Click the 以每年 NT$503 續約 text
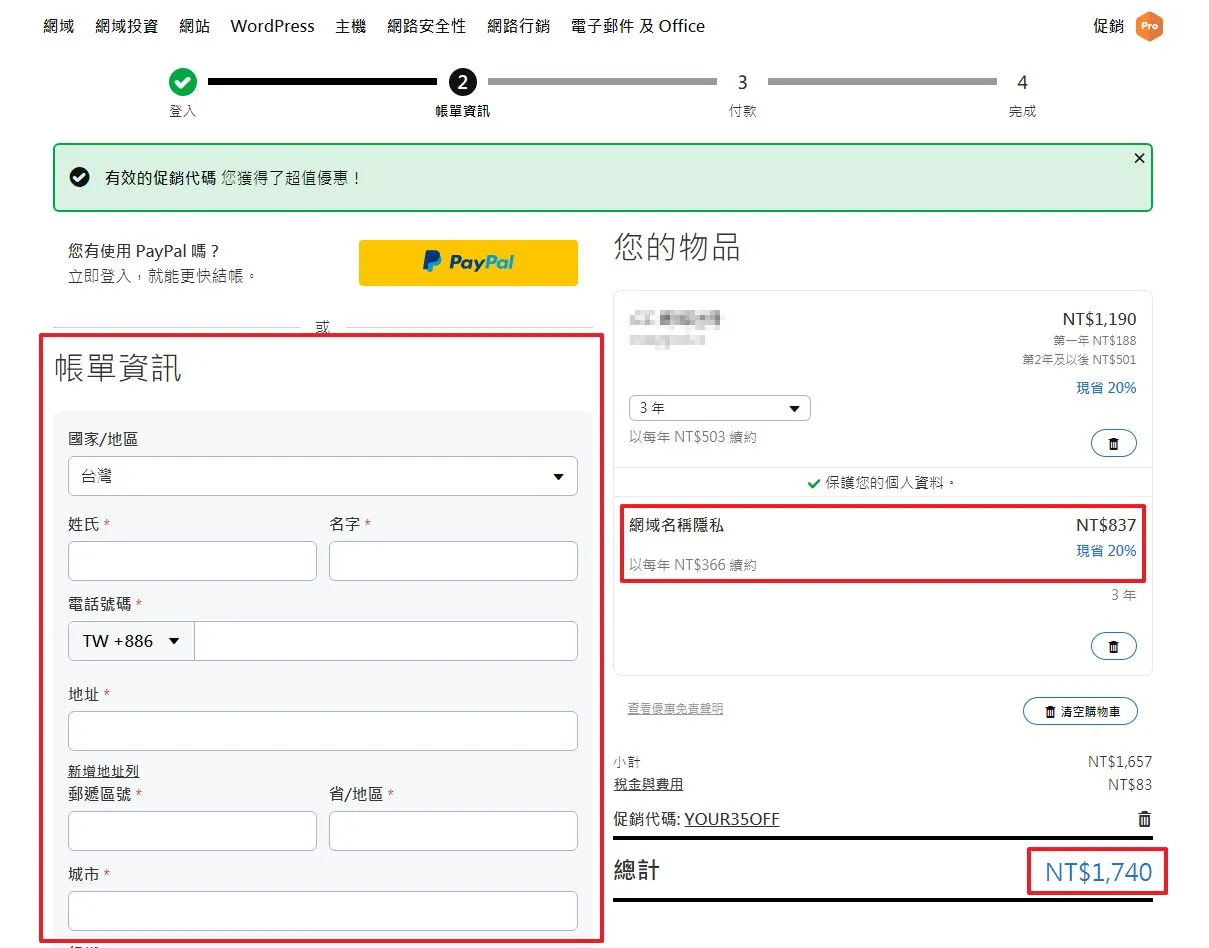This screenshot has height=948, width=1209. point(693,437)
